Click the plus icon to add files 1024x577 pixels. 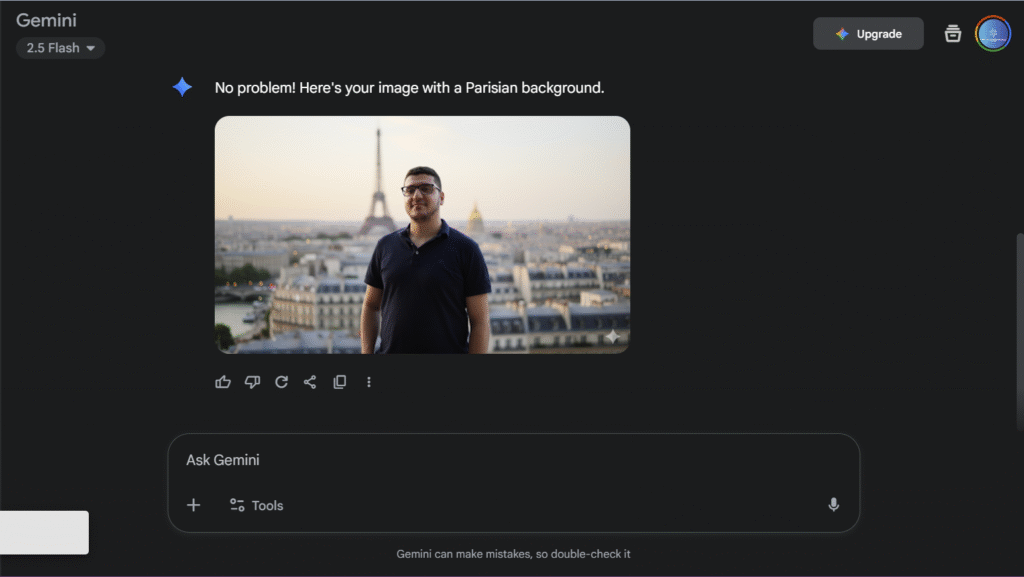coord(194,505)
